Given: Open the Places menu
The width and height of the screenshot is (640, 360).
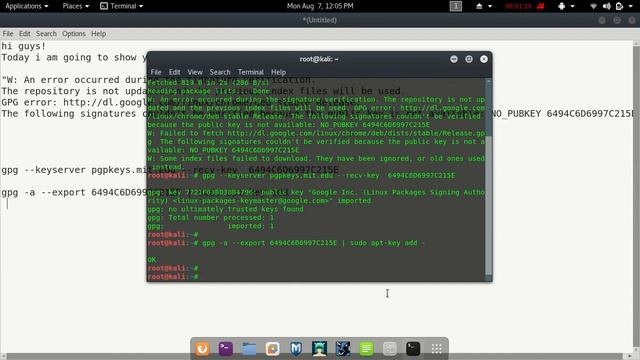Looking at the screenshot, I should 76,6.
